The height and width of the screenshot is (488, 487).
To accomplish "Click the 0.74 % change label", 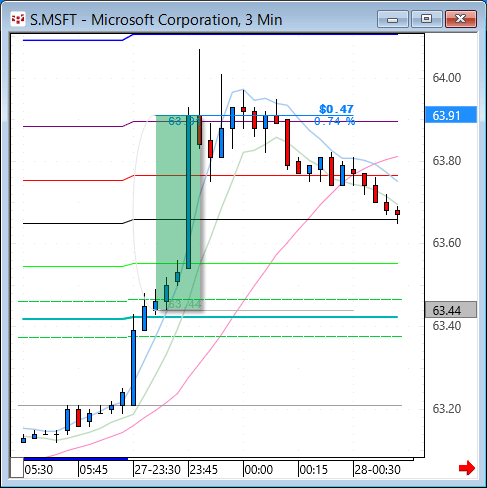I will click(x=335, y=121).
